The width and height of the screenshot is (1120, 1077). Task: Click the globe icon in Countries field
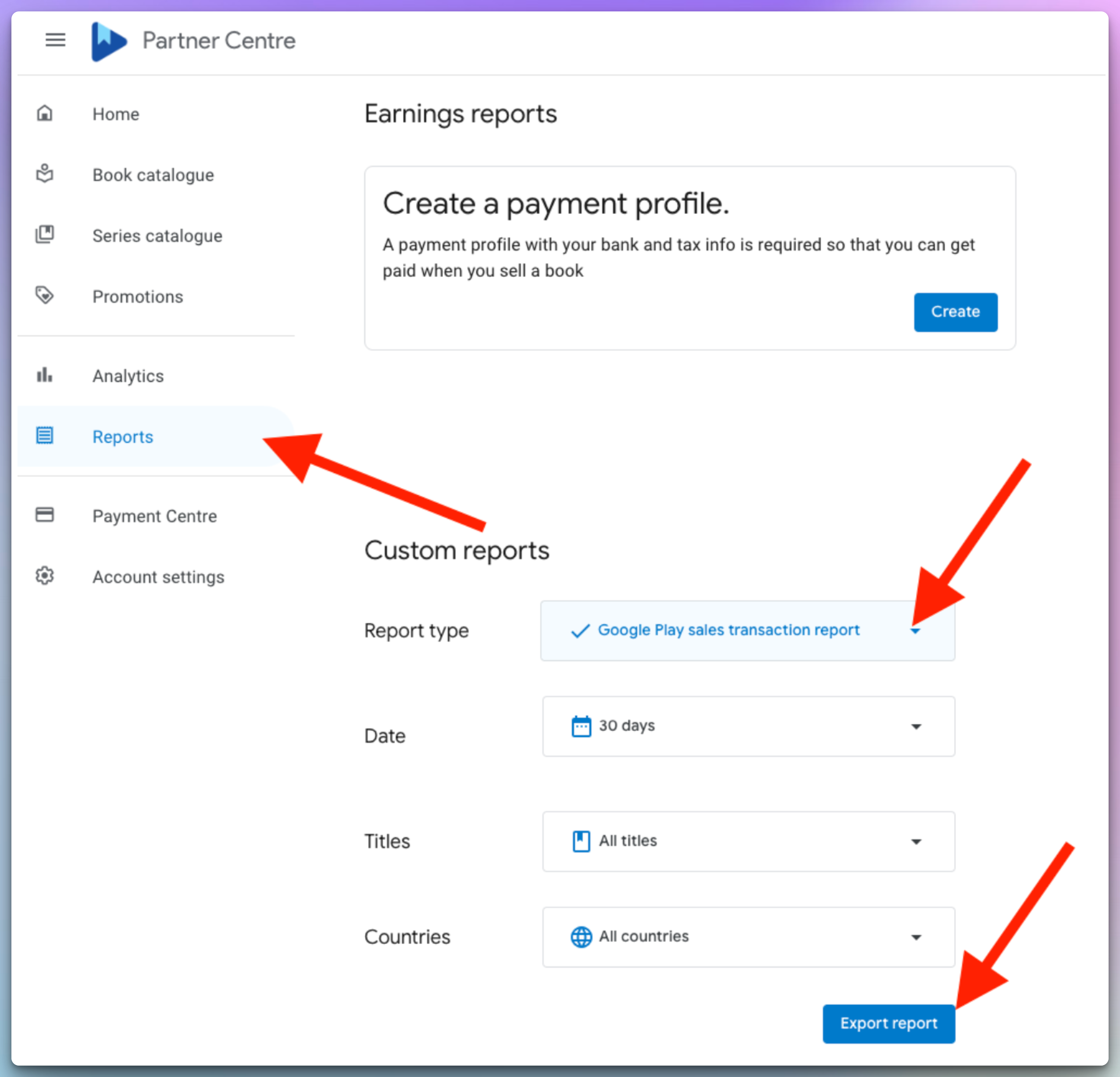pyautogui.click(x=581, y=936)
